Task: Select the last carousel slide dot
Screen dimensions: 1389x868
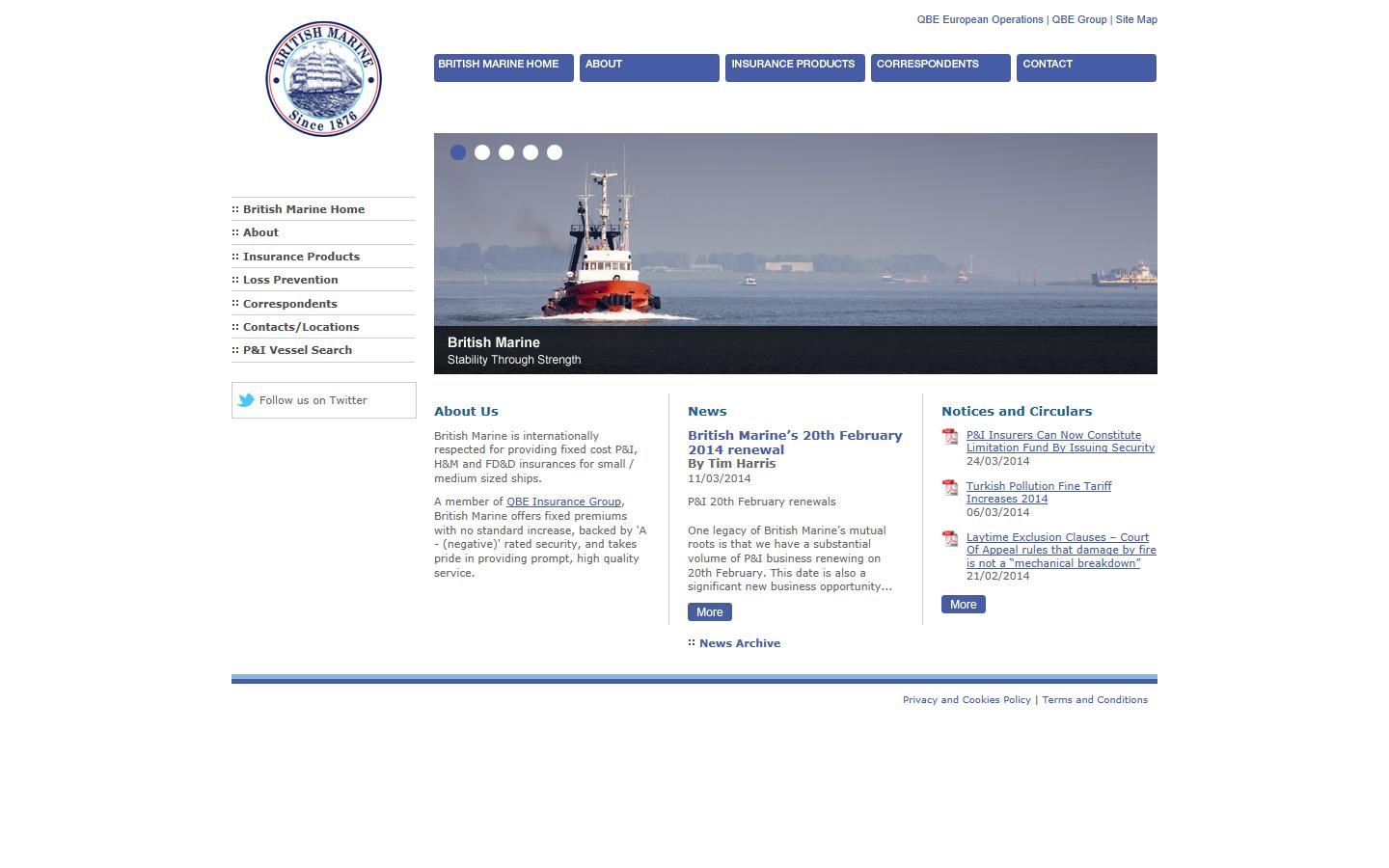Action: coord(555,151)
